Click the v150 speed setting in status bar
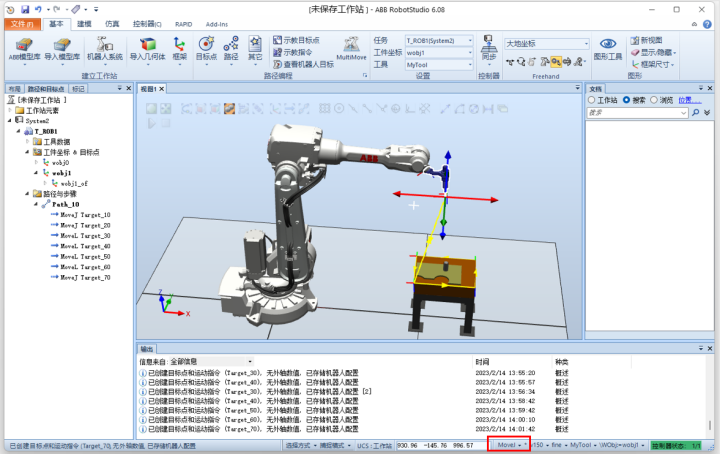This screenshot has width=721, height=454. [540, 445]
